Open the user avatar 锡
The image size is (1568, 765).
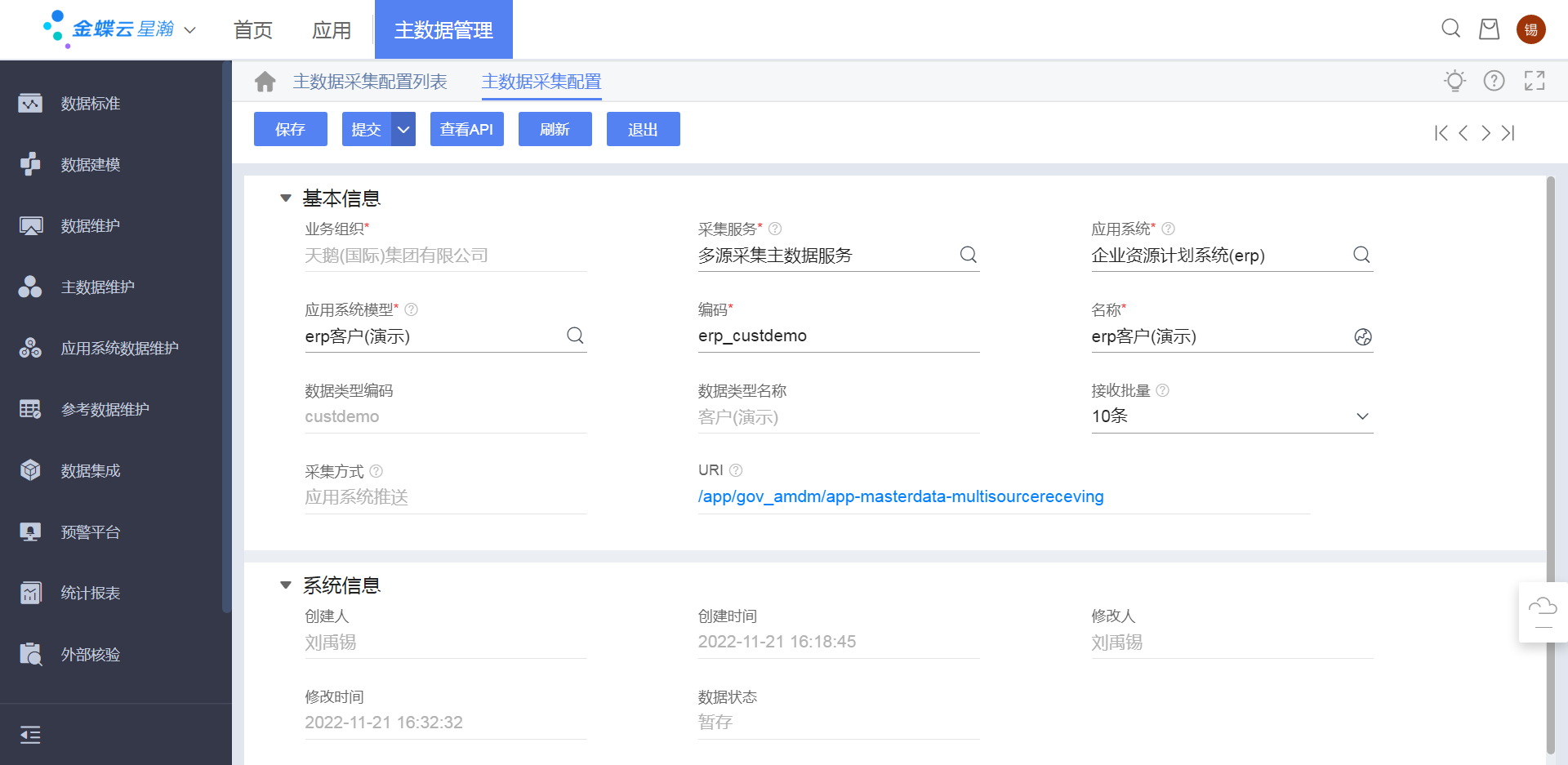click(1531, 29)
